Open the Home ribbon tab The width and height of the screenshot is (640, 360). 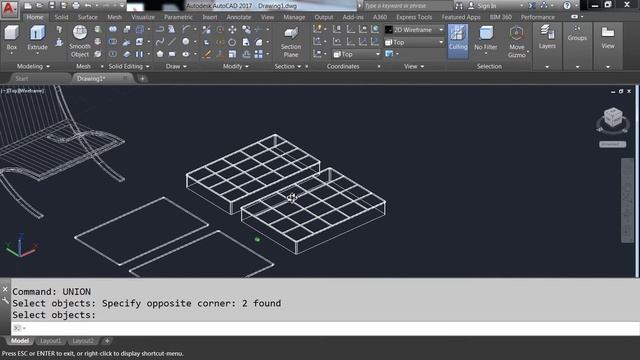35,17
